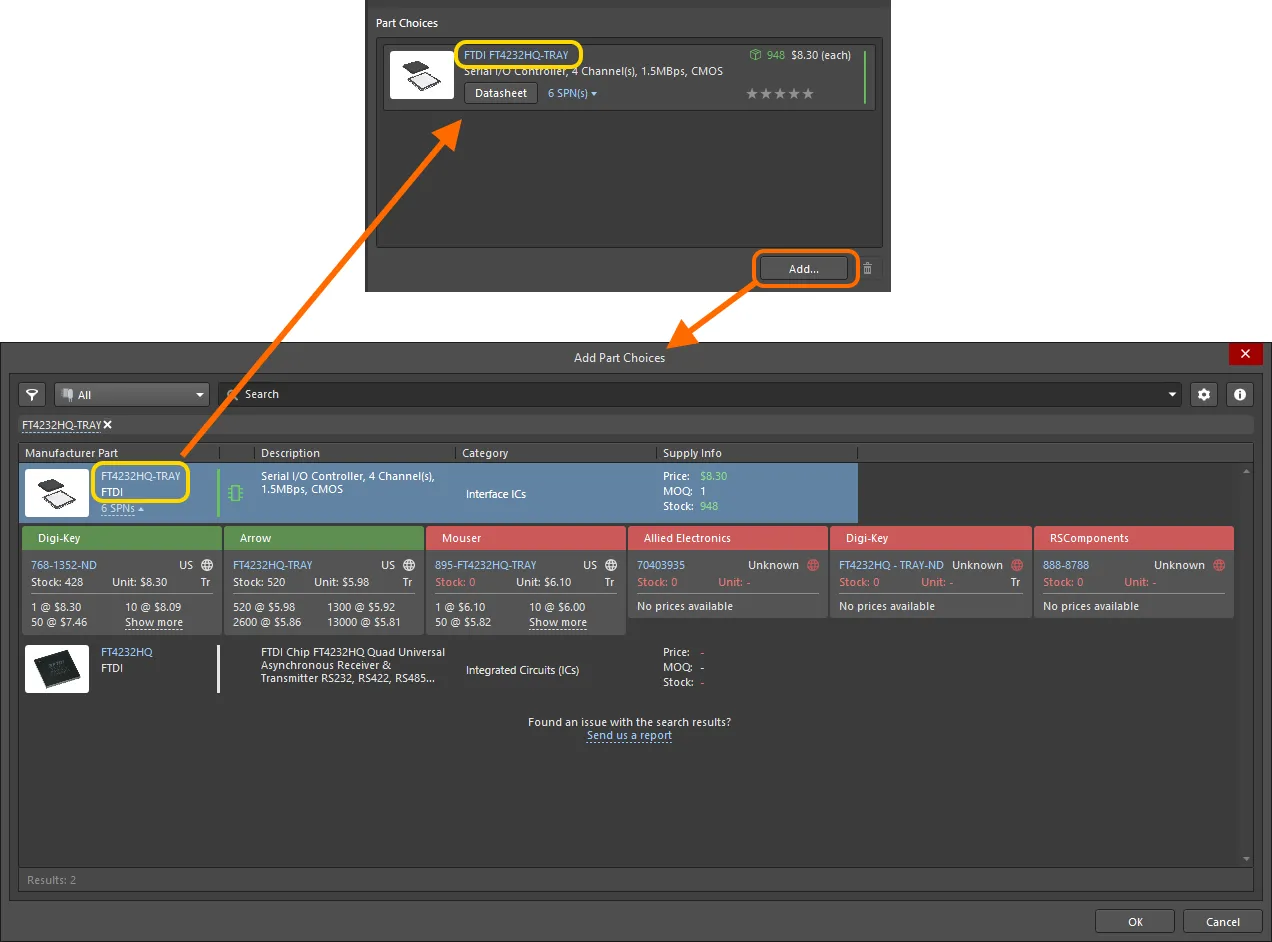Click the info icon button
1272x942 pixels.
point(1240,394)
